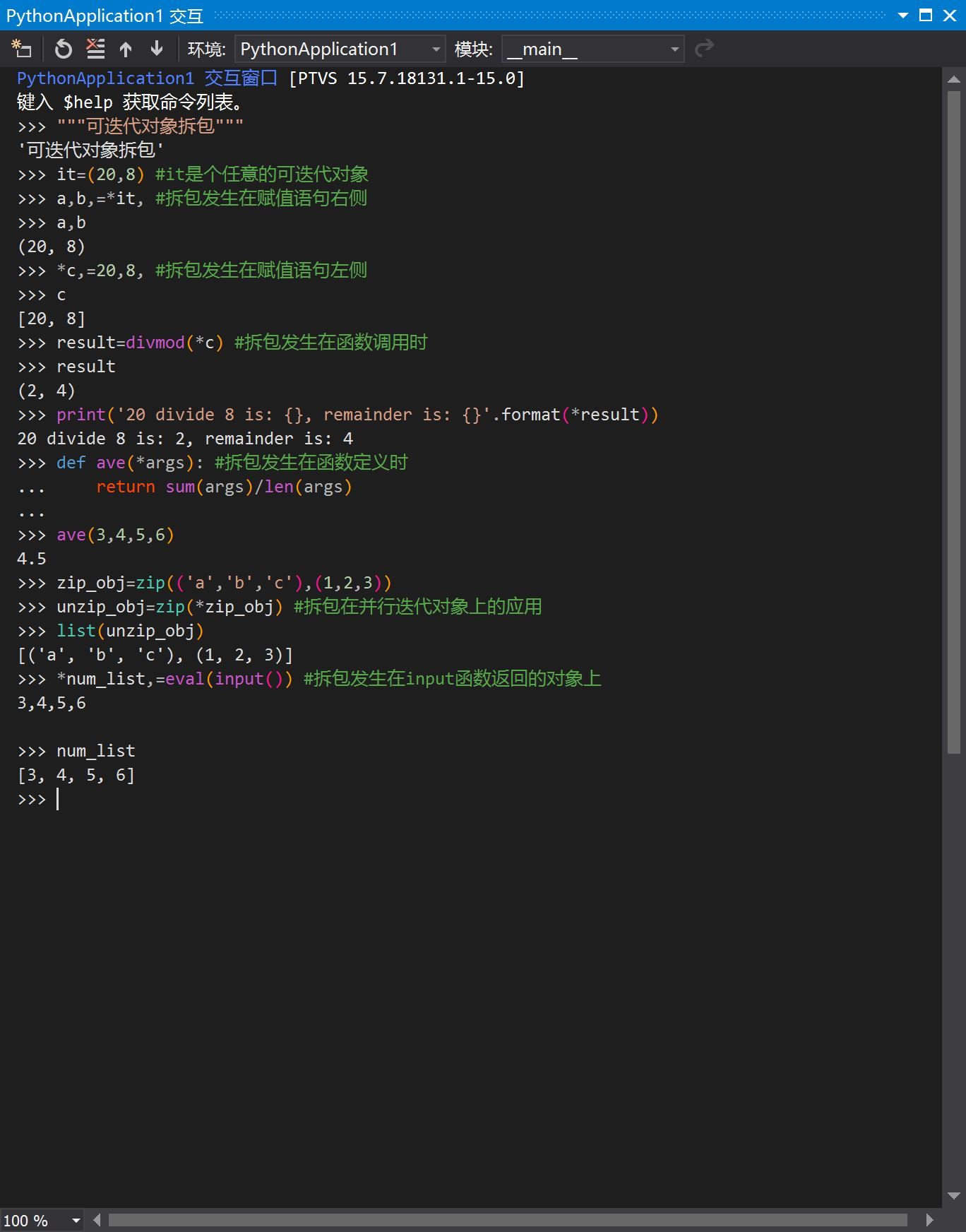Image resolution: width=966 pixels, height=1232 pixels.
Task: Click the '20 divide 8 is: 2' output line
Action: [x=185, y=439]
